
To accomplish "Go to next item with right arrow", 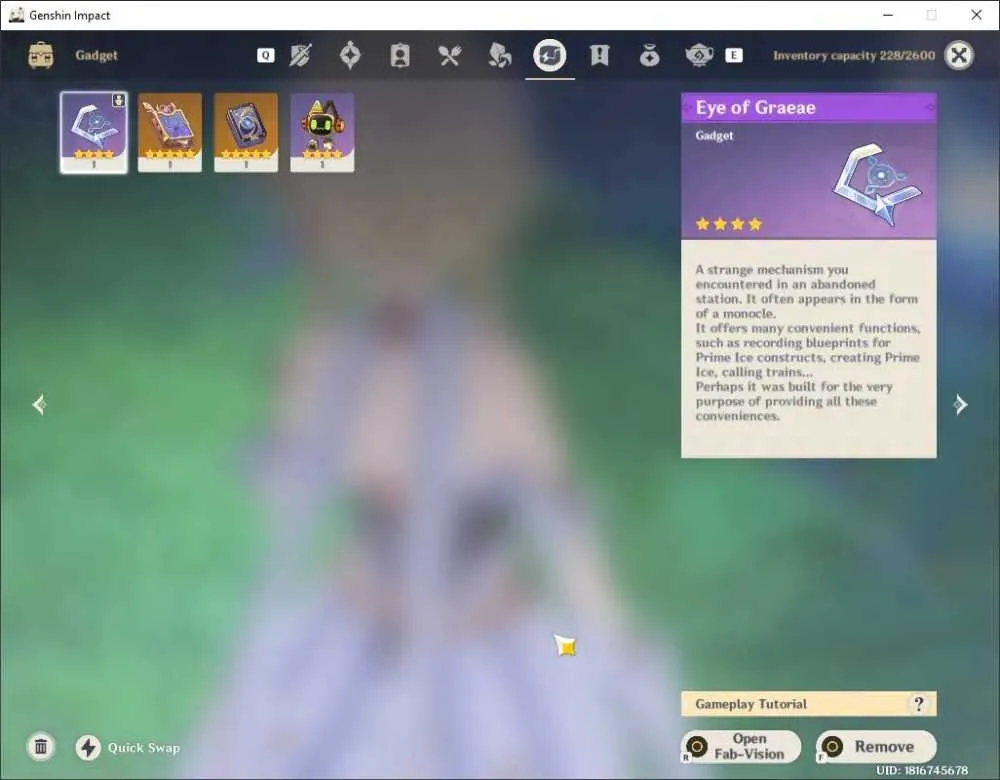I will click(960, 404).
